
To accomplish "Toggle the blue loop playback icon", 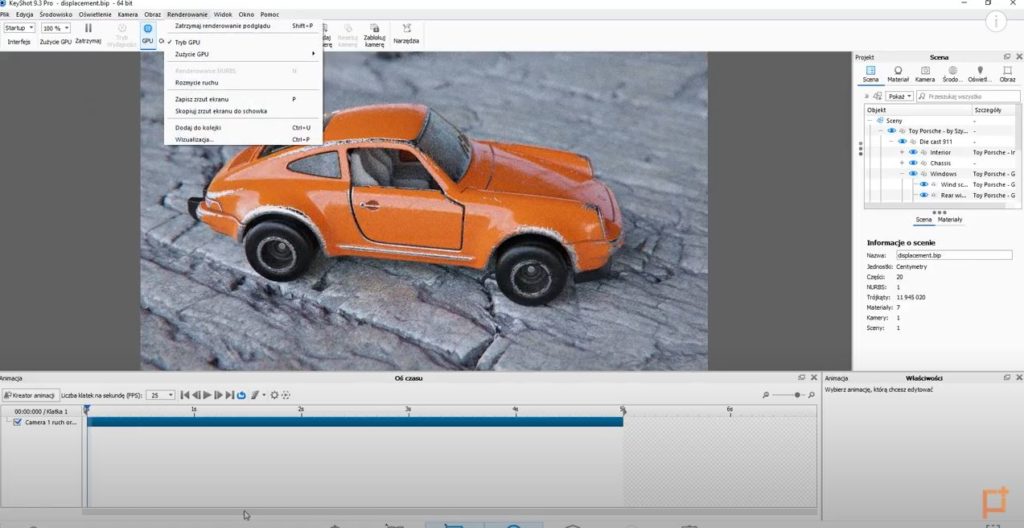I will click(x=241, y=395).
